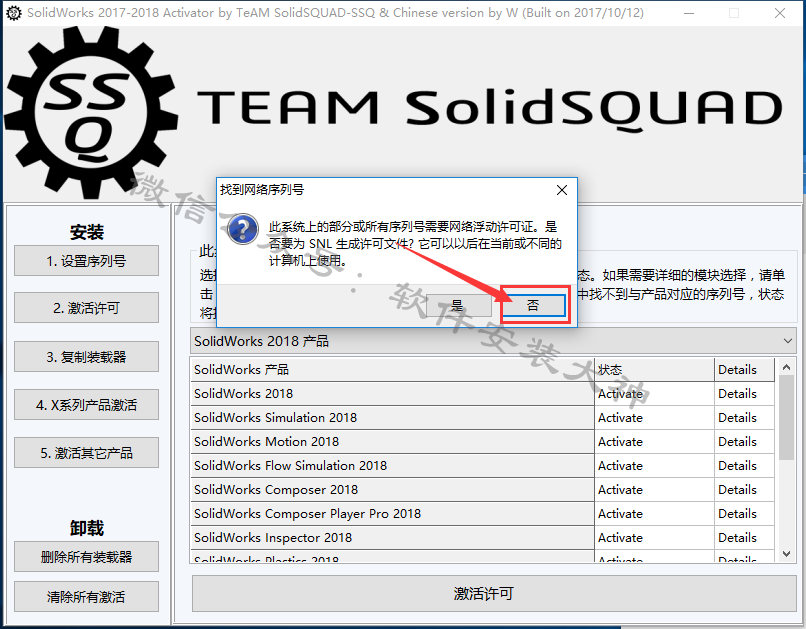Select the SolidWorks 2018 product row
806x629 pixels.
pyautogui.click(x=392, y=394)
